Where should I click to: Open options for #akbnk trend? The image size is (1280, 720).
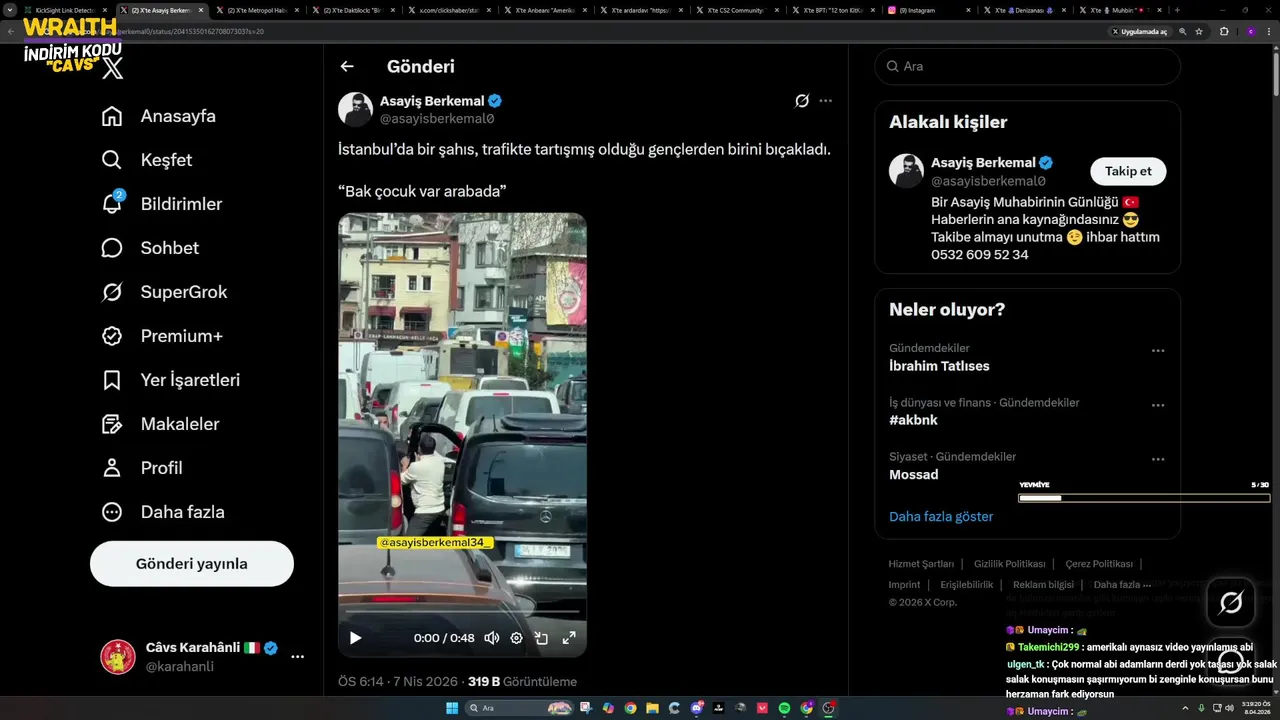click(x=1158, y=405)
